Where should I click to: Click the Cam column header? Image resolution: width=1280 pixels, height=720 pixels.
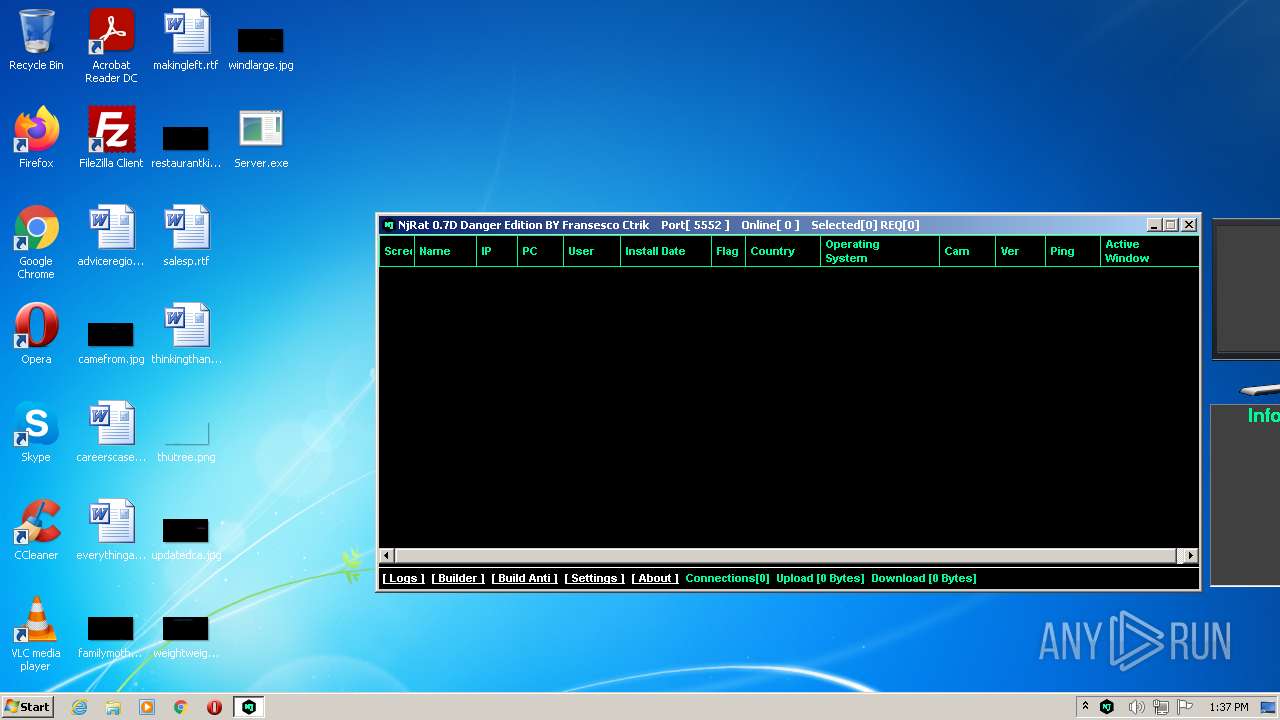tap(968, 251)
